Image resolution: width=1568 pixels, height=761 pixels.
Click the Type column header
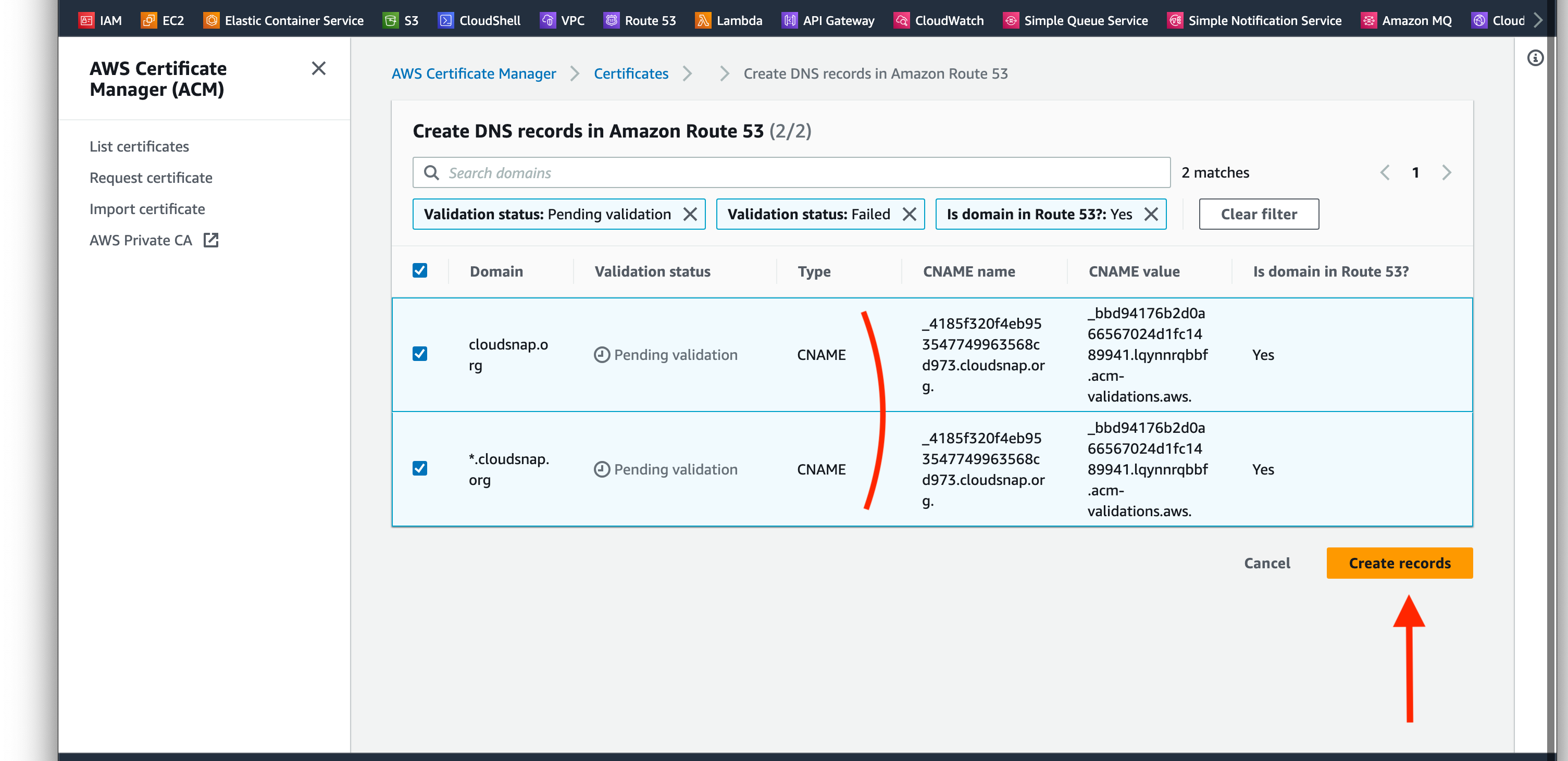(814, 271)
